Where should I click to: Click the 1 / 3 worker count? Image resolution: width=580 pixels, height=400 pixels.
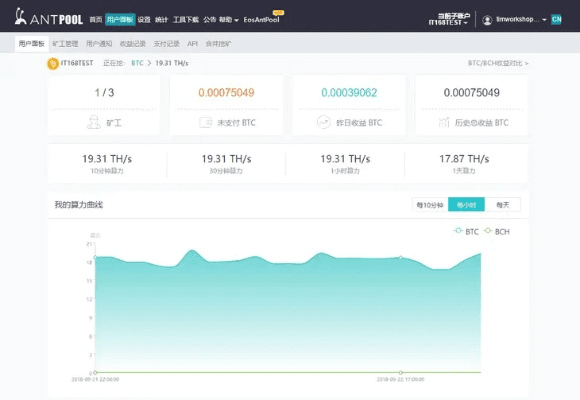click(x=104, y=93)
